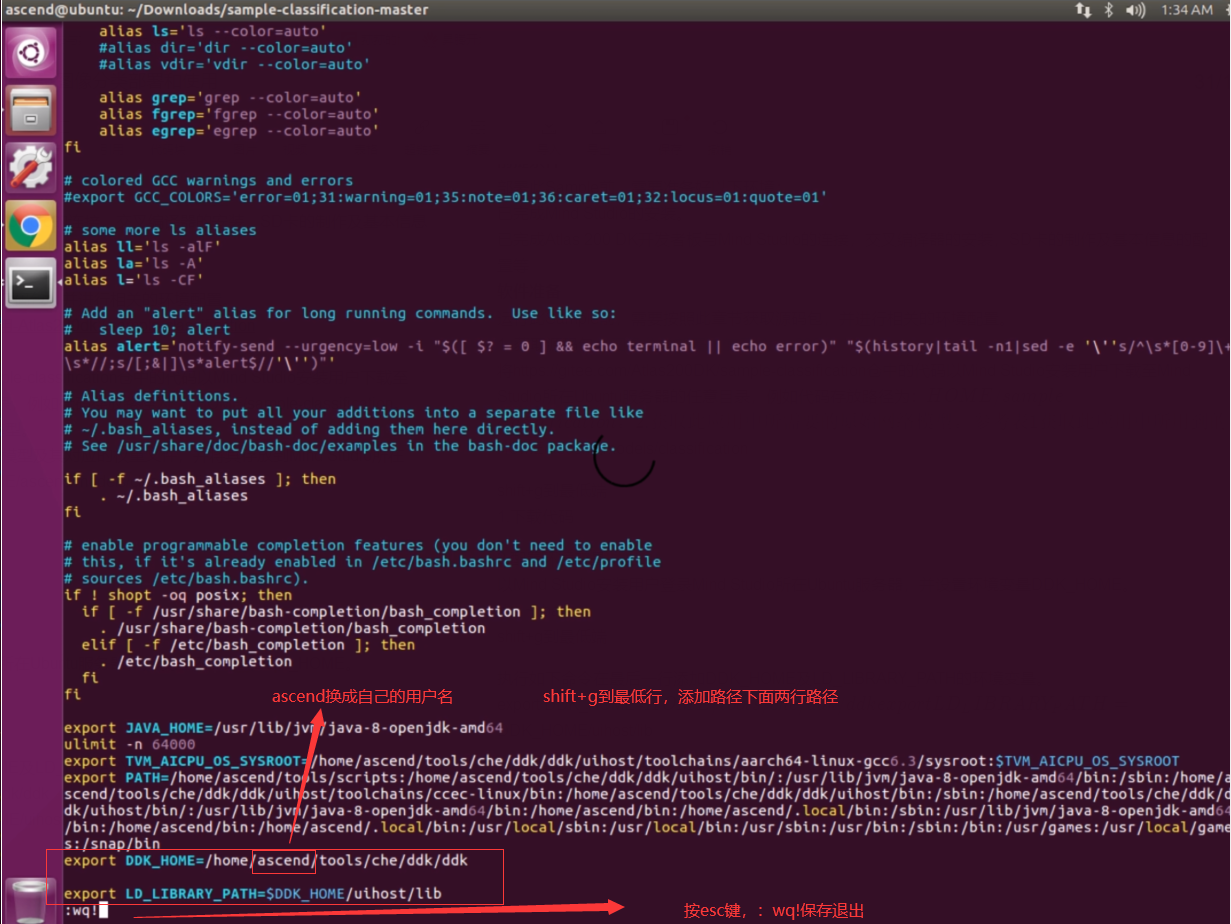The width and height of the screenshot is (1231, 924).
Task: Click the '# colored GCC warnings and errors' comment
Action: [x=208, y=181]
